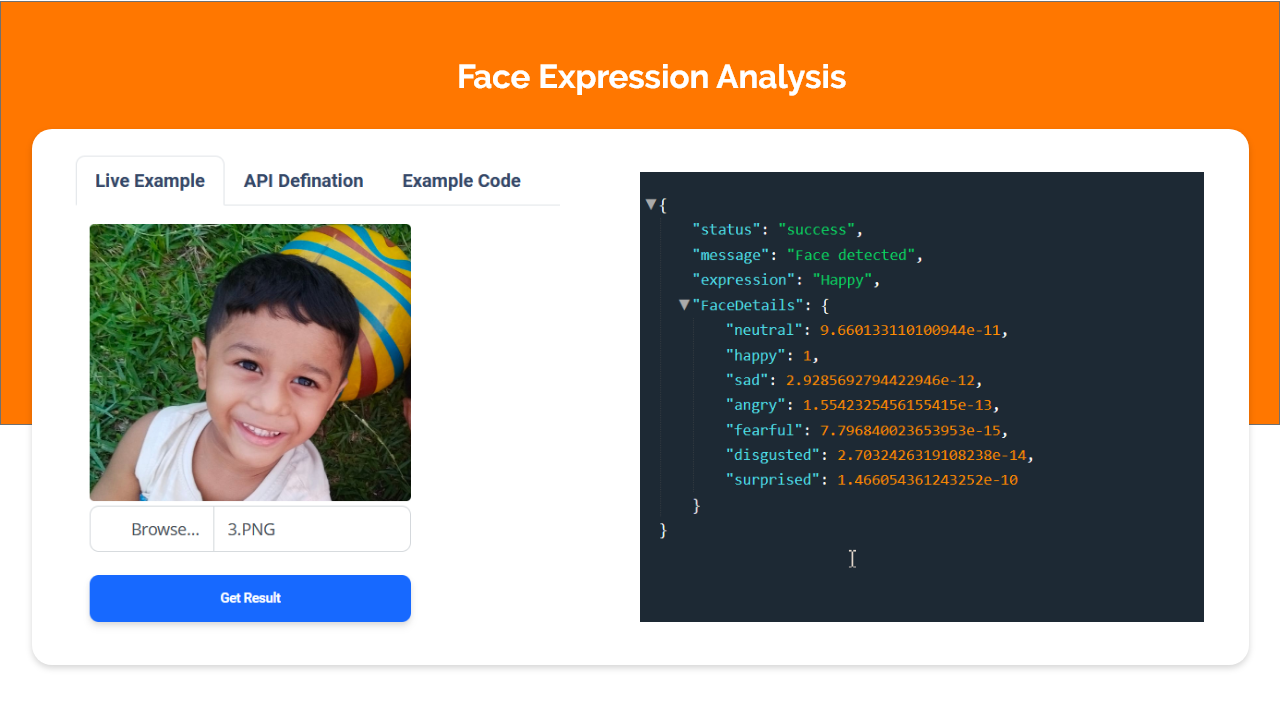Click the Face Expression Analysis heading
This screenshot has width=1280, height=720.
(651, 77)
